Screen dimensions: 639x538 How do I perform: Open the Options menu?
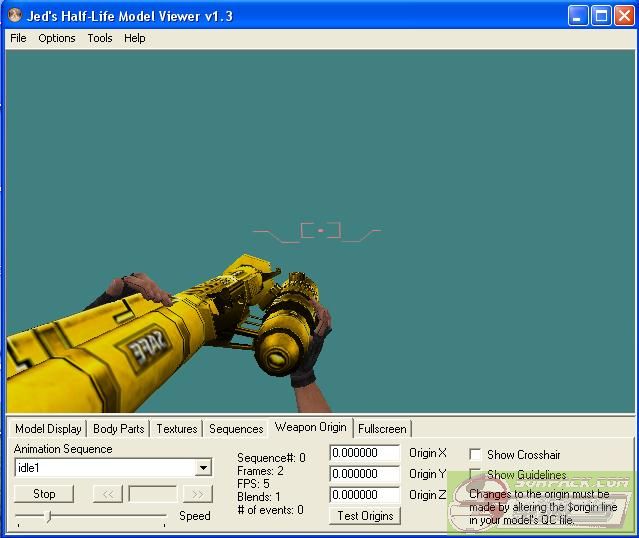[57, 38]
